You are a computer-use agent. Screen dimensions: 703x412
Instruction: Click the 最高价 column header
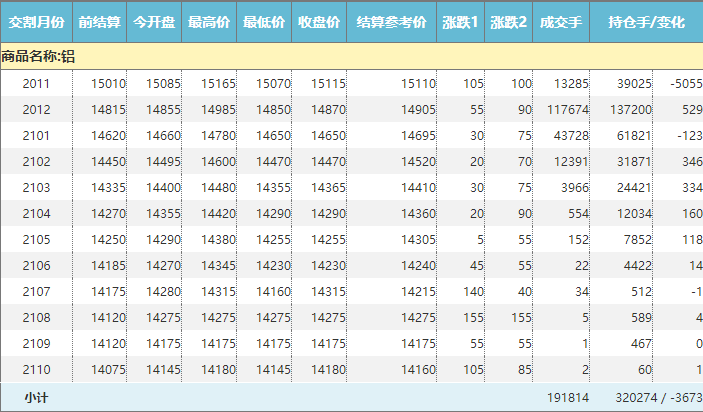[210, 22]
